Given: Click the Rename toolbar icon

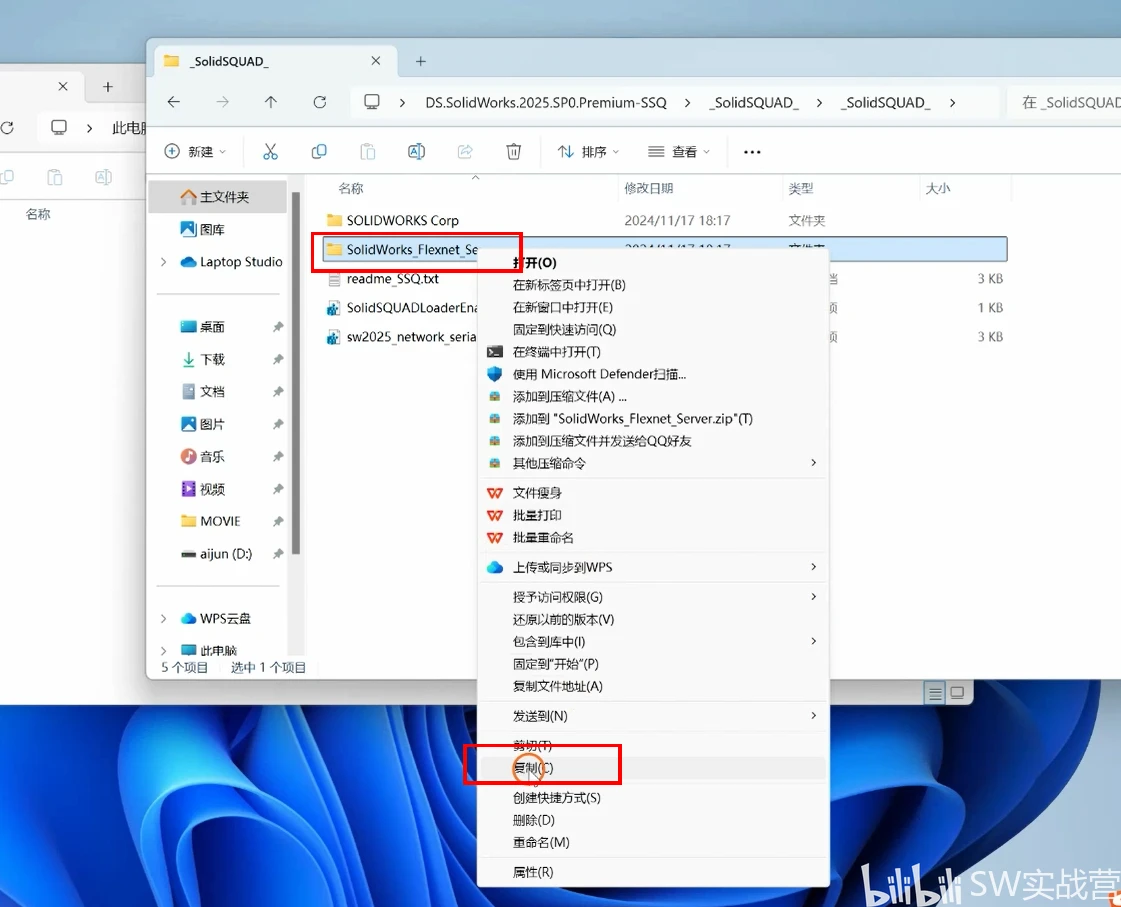Looking at the screenshot, I should (416, 152).
